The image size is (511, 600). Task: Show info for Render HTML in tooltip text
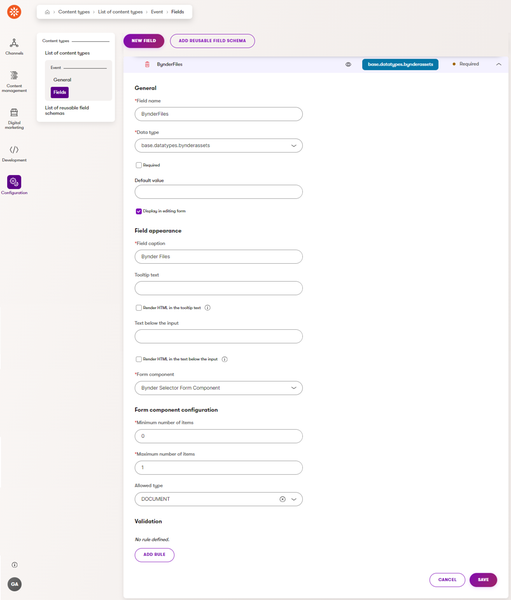(x=207, y=308)
